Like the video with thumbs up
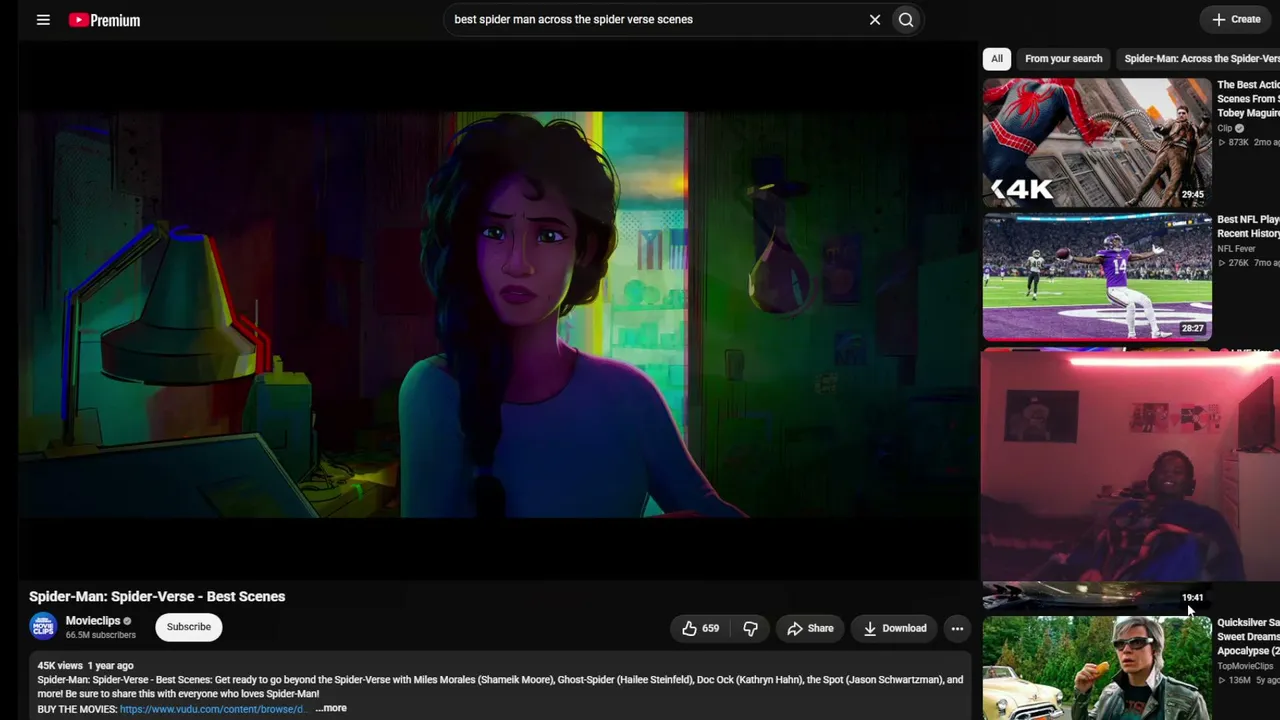Image resolution: width=1280 pixels, height=720 pixels. pos(700,628)
